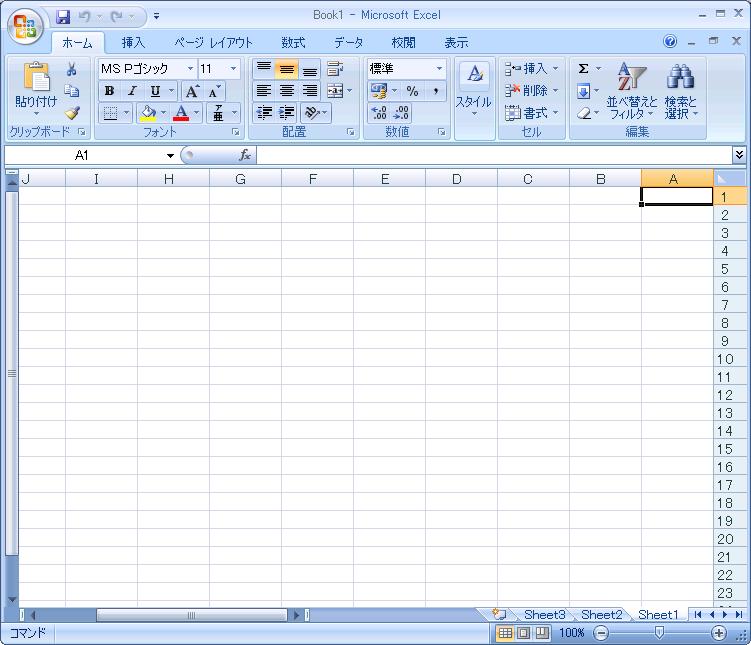Click the text orientation icon

[x=313, y=113]
